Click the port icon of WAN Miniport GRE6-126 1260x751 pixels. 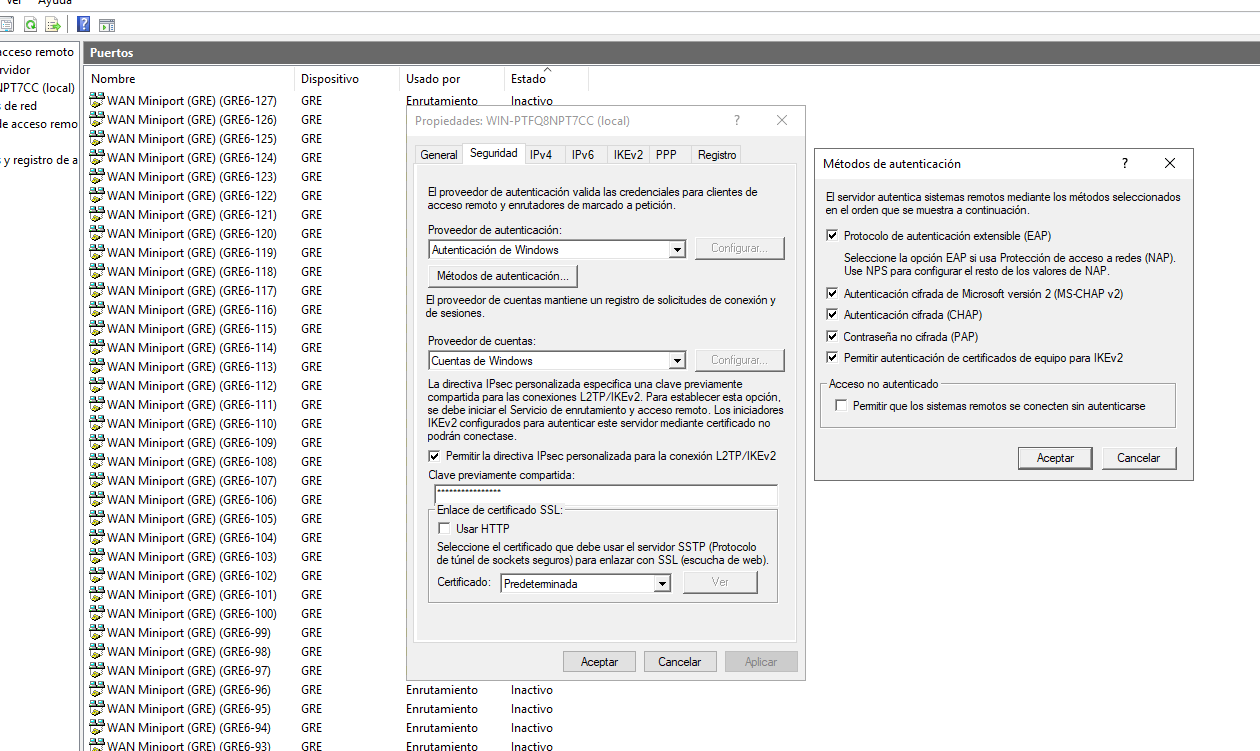[x=97, y=120]
